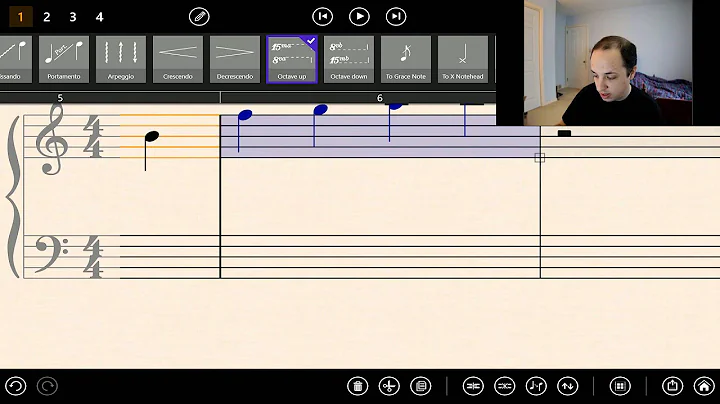Screen dimensions: 720x404
Task: Select the whole rest in bar 7
Action: [x=564, y=133]
